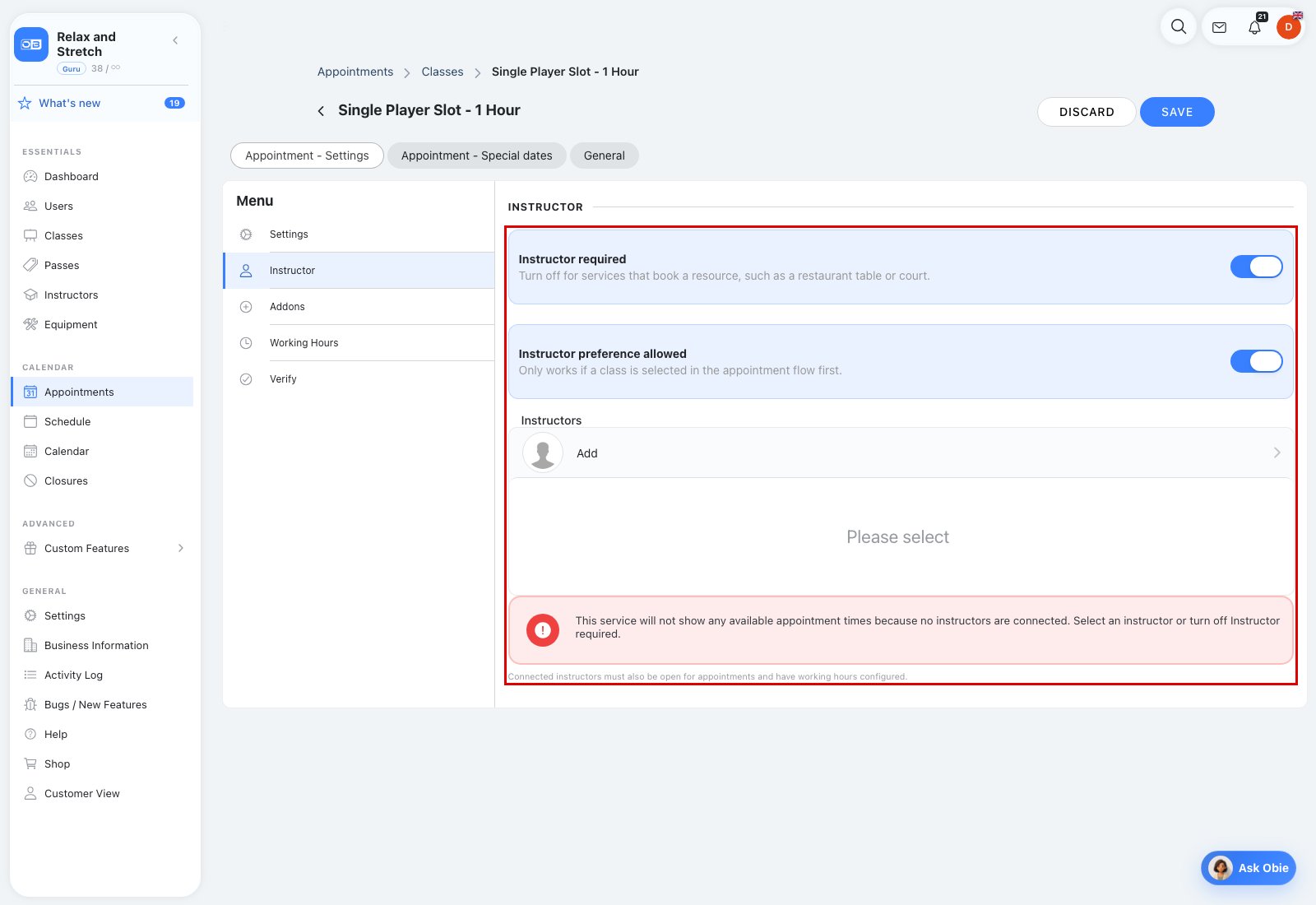
Task: Select Verify in the Menu panel
Action: (x=359, y=379)
